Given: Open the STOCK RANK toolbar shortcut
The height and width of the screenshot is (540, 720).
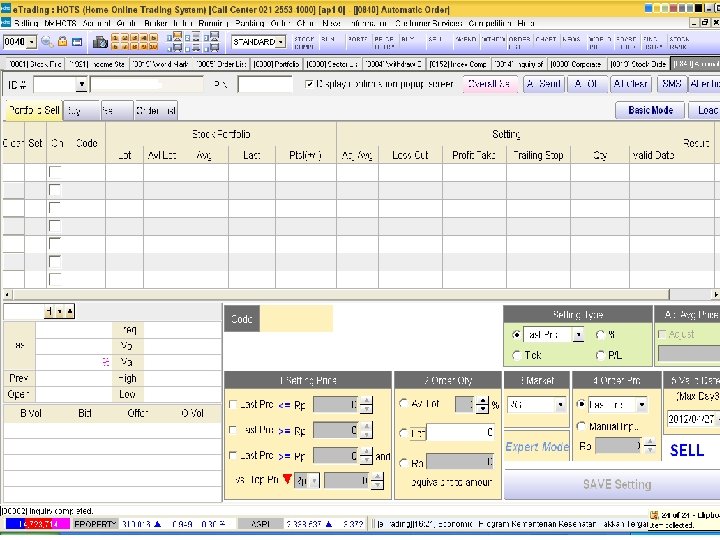Looking at the screenshot, I should pos(680,42).
